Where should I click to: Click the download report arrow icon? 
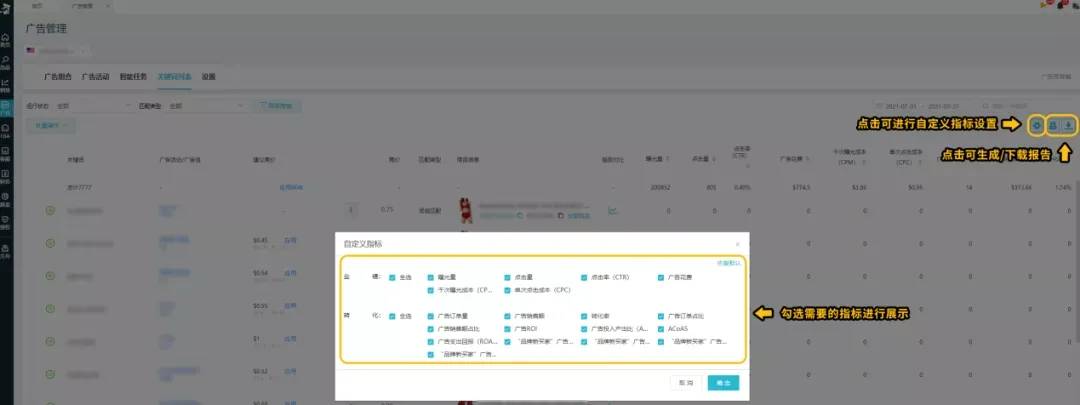pyautogui.click(x=1069, y=125)
